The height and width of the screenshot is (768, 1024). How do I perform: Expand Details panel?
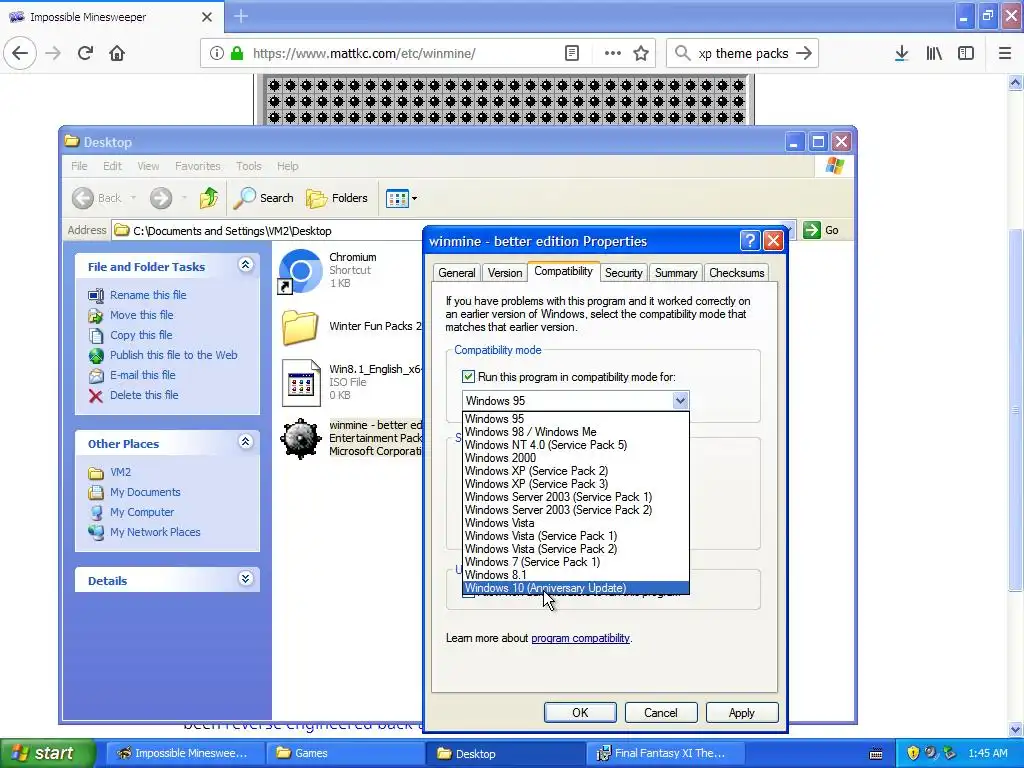246,579
